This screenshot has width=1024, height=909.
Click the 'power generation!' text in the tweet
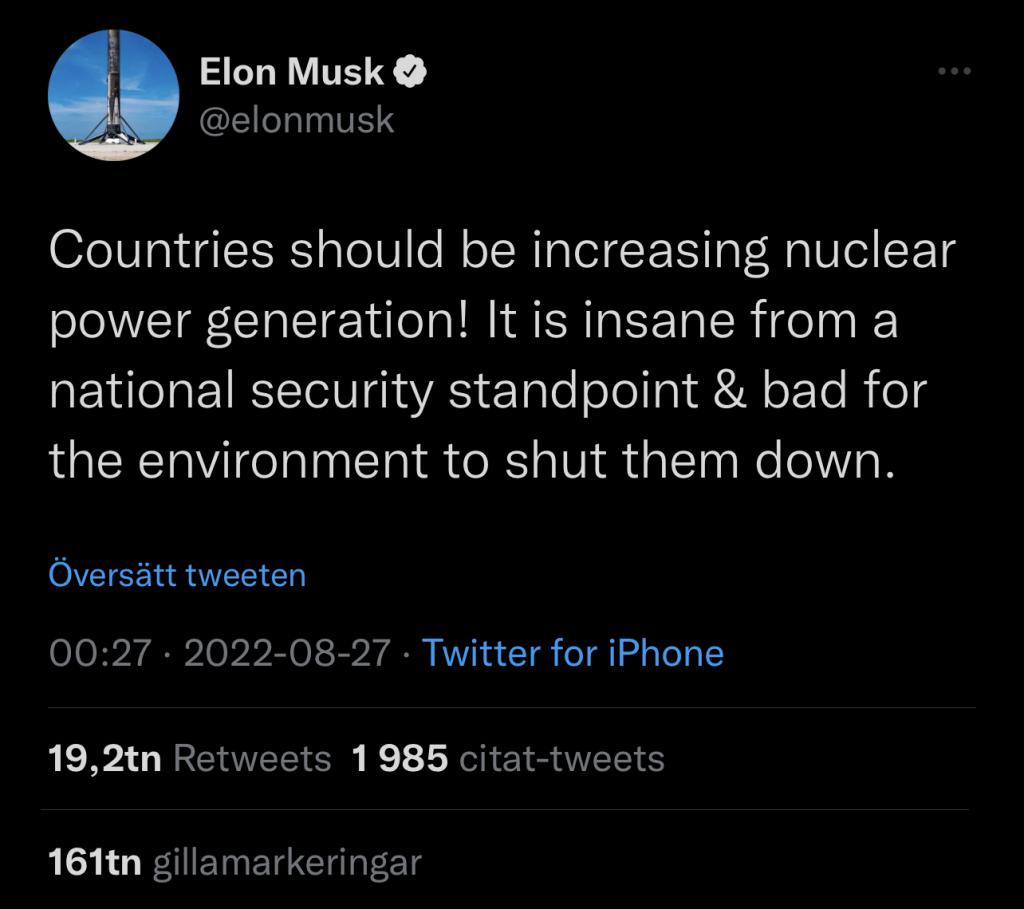(x=259, y=321)
